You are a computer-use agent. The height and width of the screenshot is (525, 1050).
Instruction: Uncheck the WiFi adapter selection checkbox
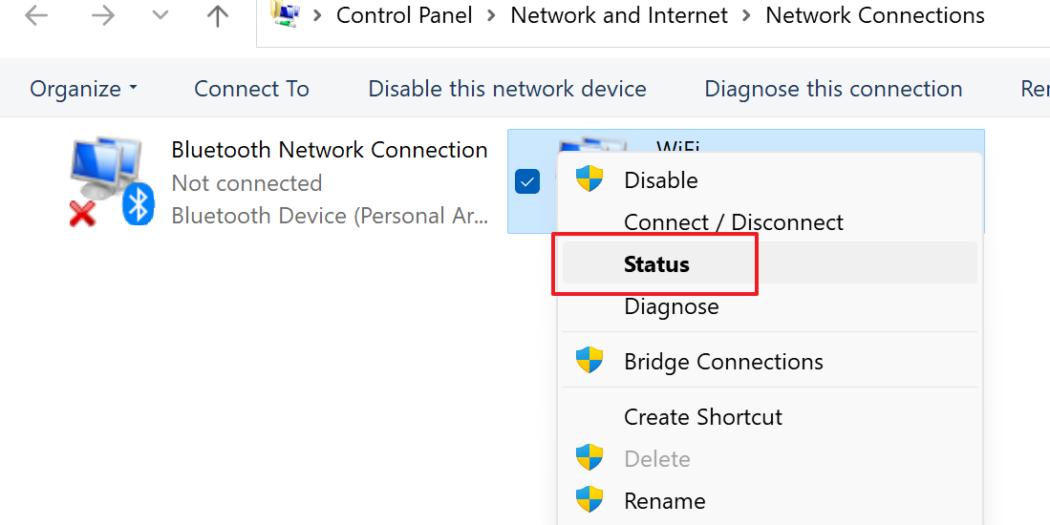(527, 181)
